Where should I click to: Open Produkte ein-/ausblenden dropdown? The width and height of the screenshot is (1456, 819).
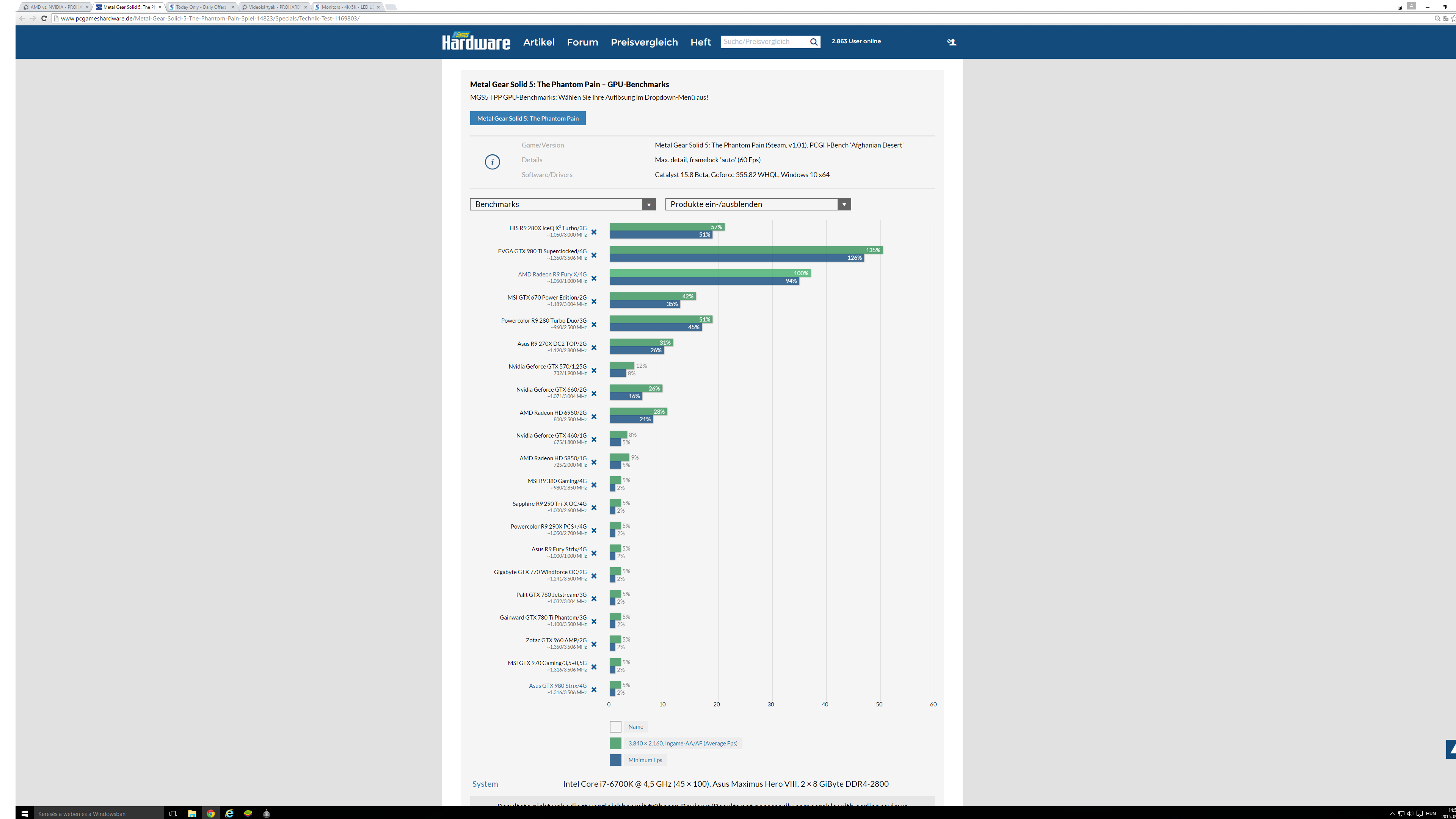[x=758, y=204]
